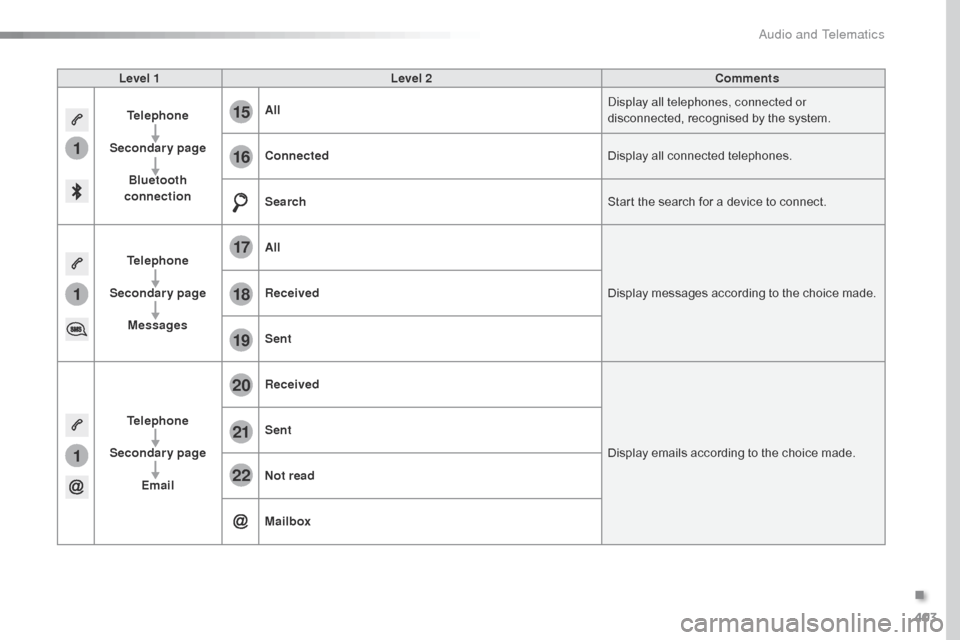Image resolution: width=960 pixels, height=640 pixels.
Task: Select the Bluetooth connection label
Action: (x=157, y=188)
